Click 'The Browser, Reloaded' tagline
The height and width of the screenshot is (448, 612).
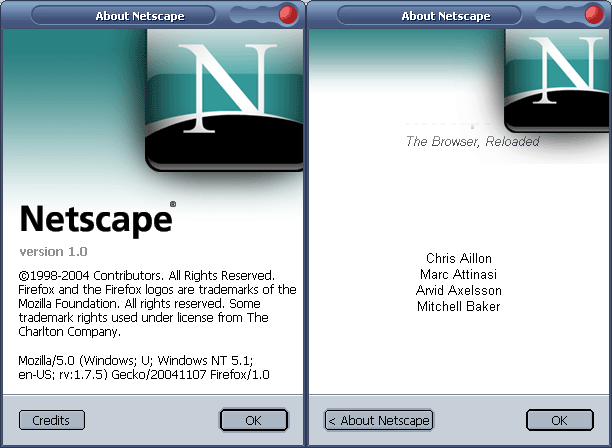click(473, 141)
